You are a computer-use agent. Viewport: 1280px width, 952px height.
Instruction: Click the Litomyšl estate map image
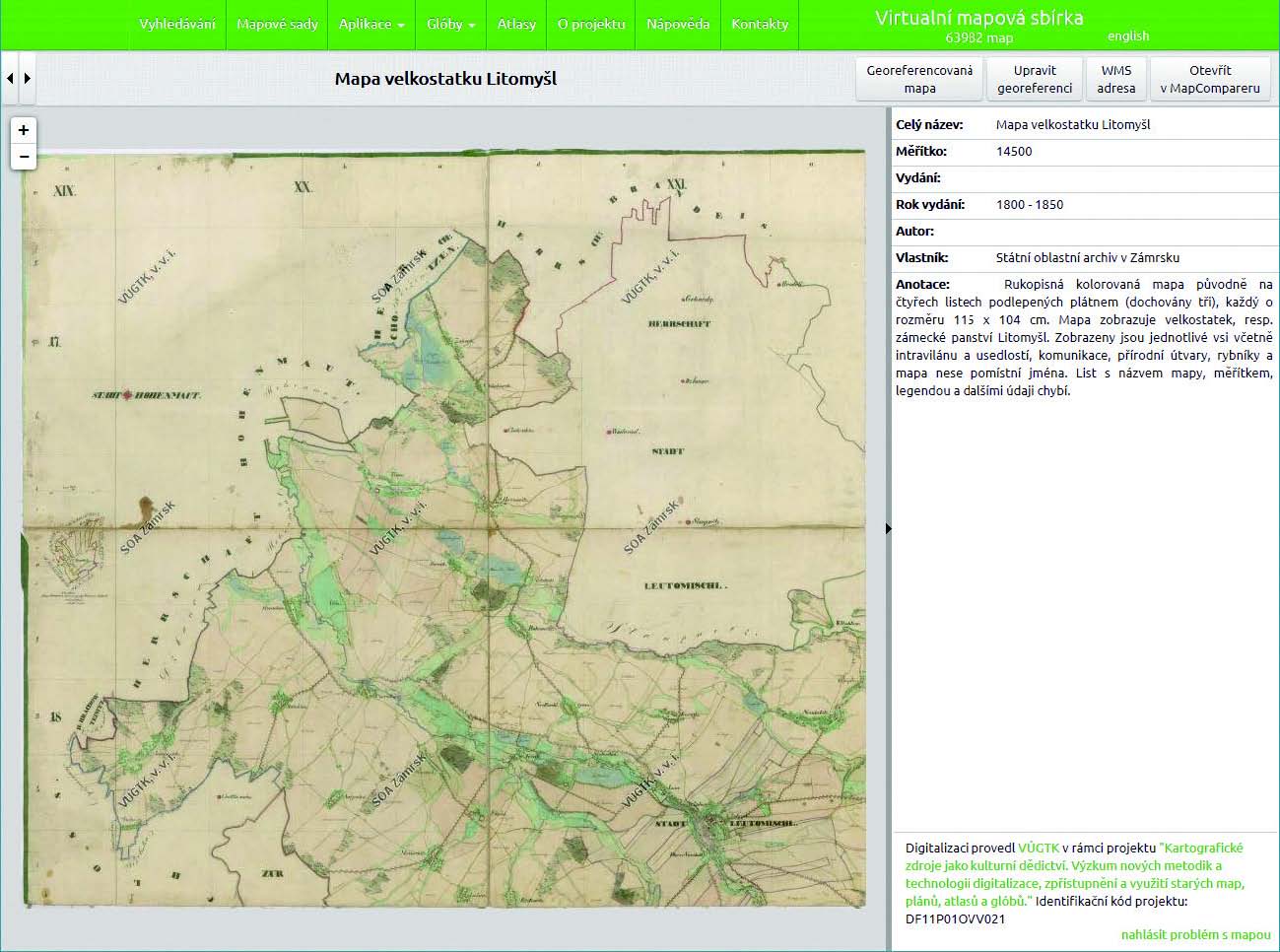click(x=443, y=527)
